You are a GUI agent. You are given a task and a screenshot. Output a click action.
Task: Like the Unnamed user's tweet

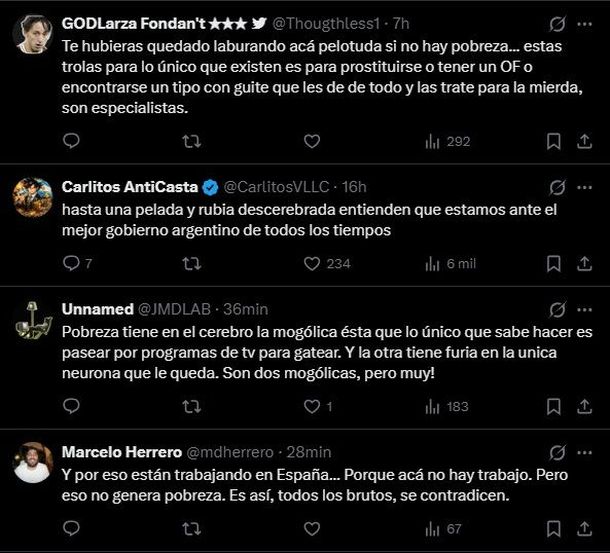pos(312,406)
